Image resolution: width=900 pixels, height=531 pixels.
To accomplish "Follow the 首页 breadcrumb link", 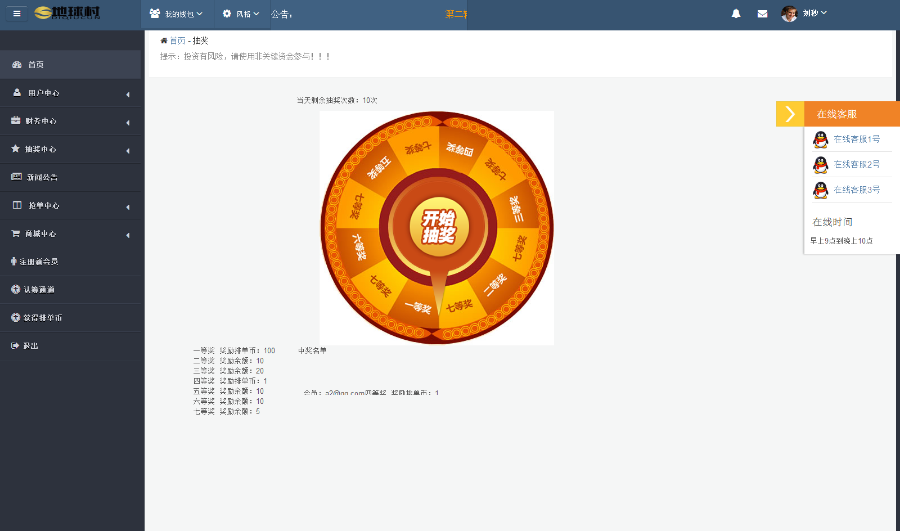I will click(x=177, y=41).
